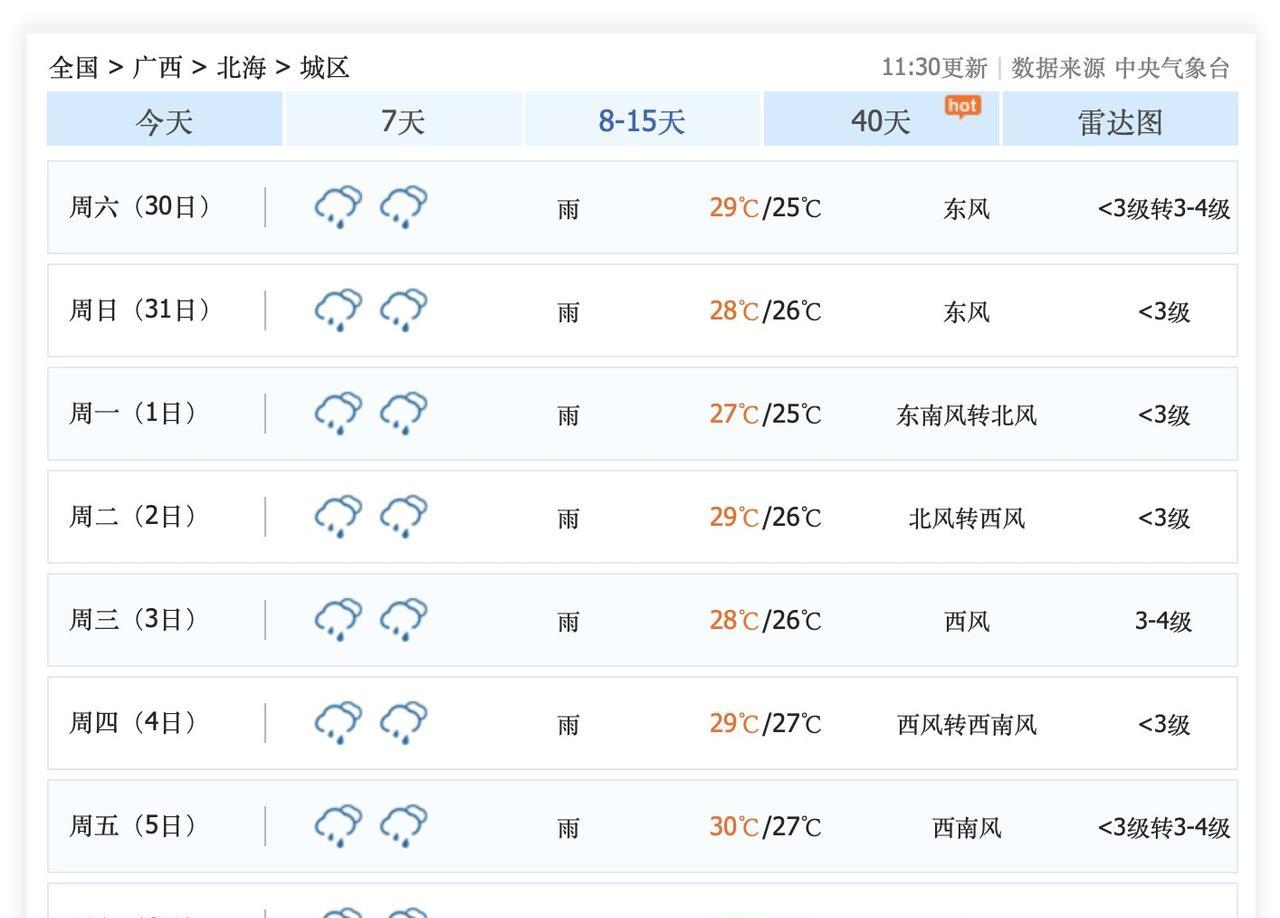Image resolution: width=1280 pixels, height=918 pixels.
Task: Open 广西 breadcrumb link
Action: (x=158, y=68)
